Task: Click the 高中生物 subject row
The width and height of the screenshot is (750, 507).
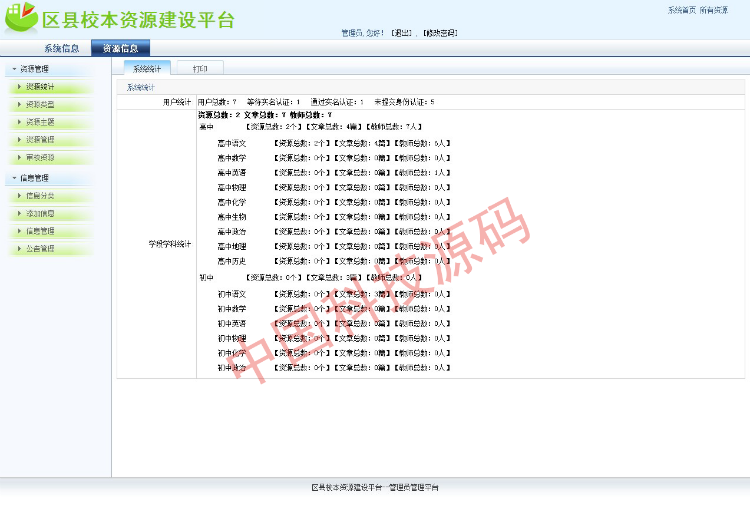Action: pos(333,217)
